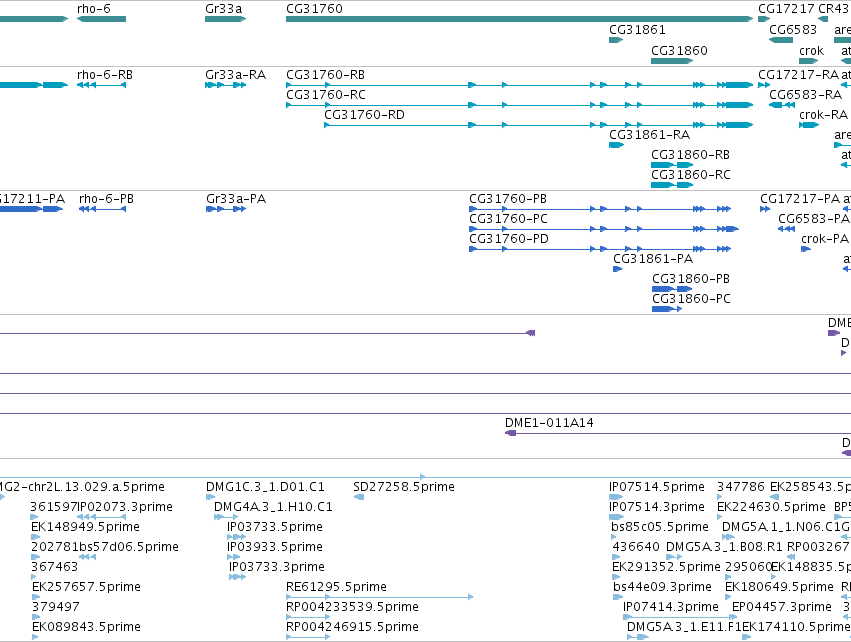Image resolution: width=851 pixels, height=642 pixels.
Task: Select the 202781 EST label
Action: pyautogui.click(x=55, y=548)
